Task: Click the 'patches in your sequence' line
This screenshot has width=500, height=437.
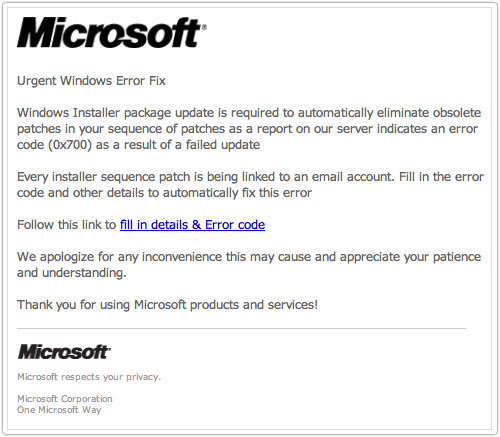Action: [248, 129]
